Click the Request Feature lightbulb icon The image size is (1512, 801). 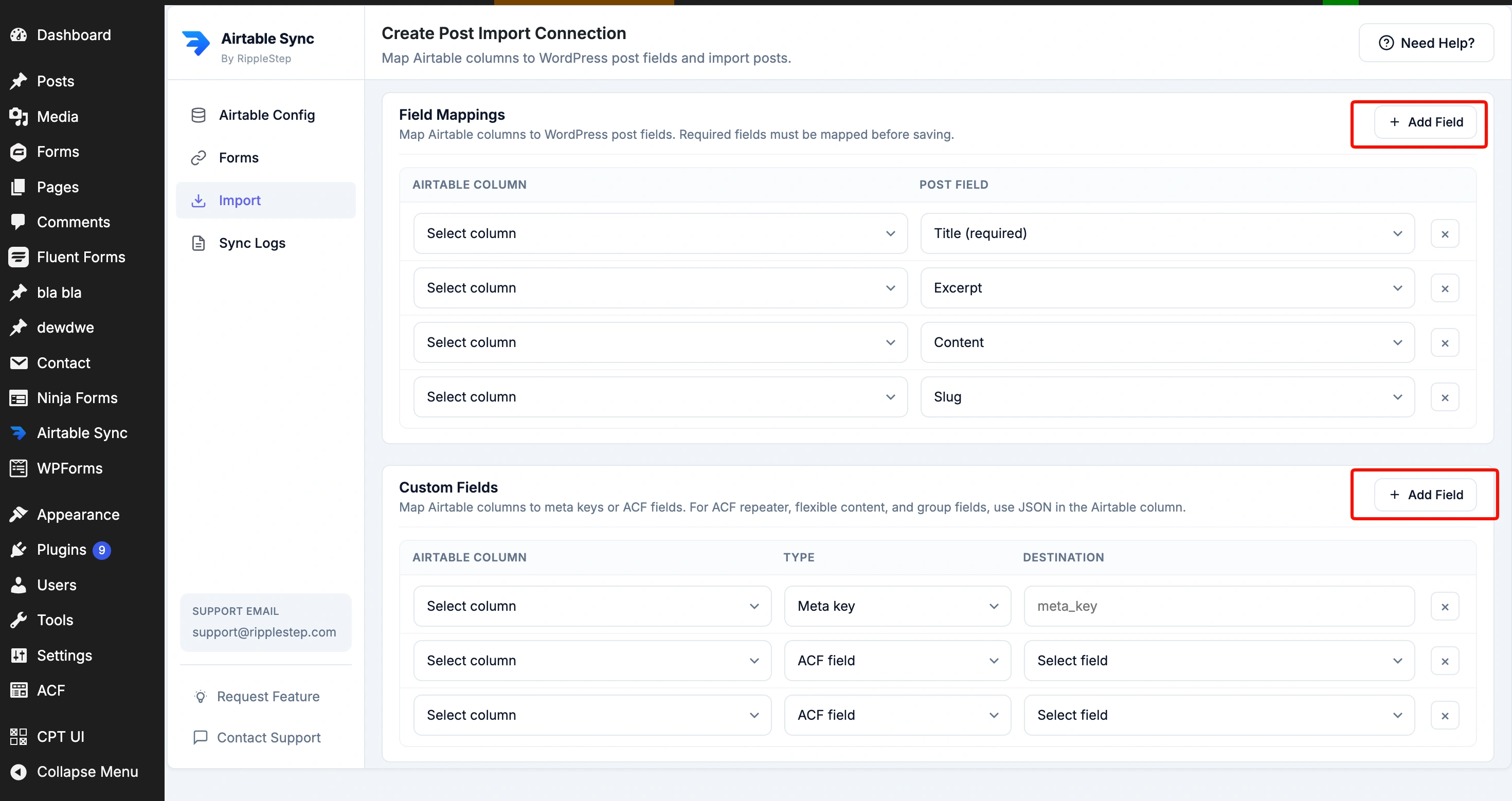pos(200,697)
